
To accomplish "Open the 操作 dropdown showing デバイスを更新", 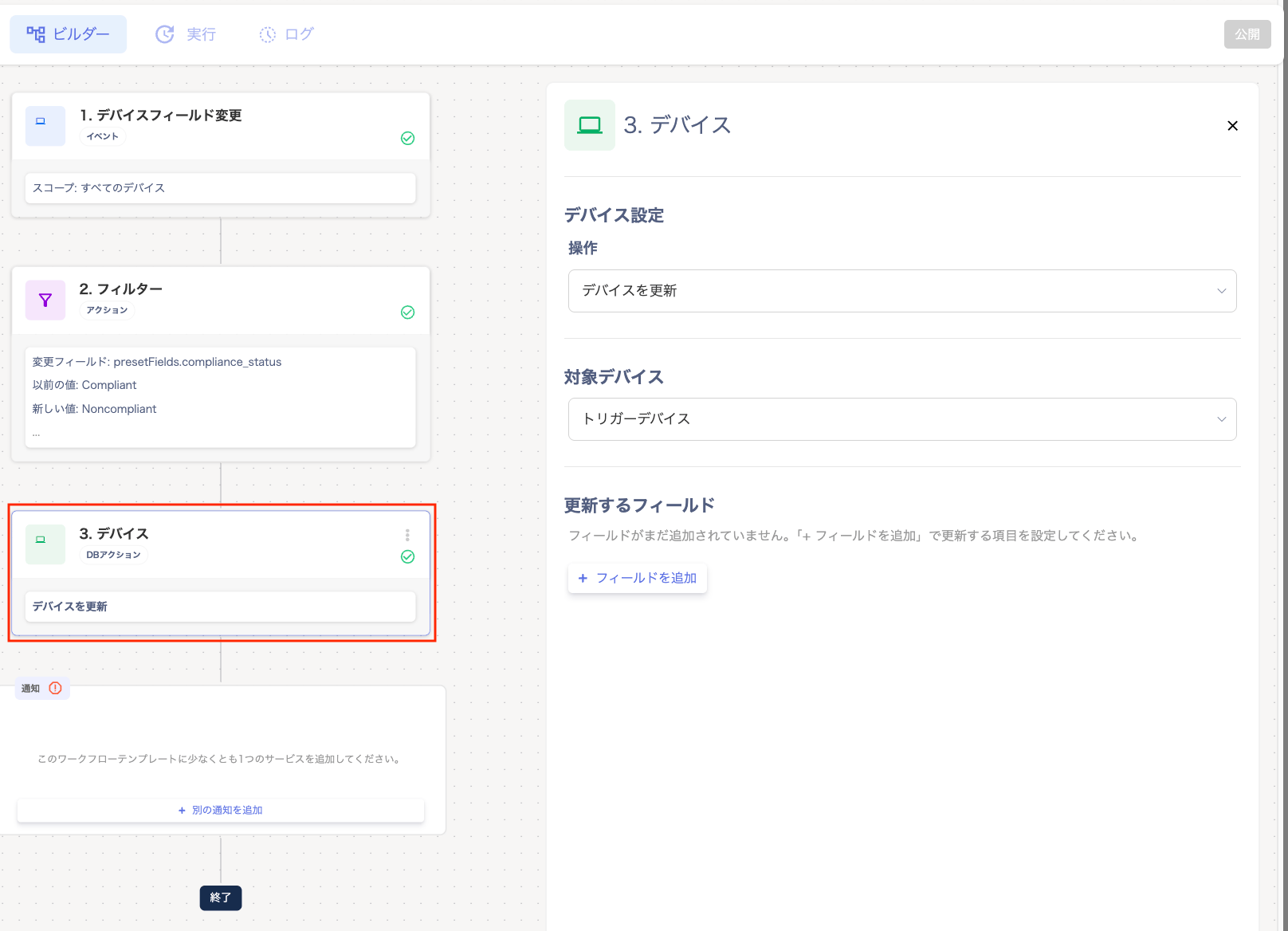I will tap(902, 291).
